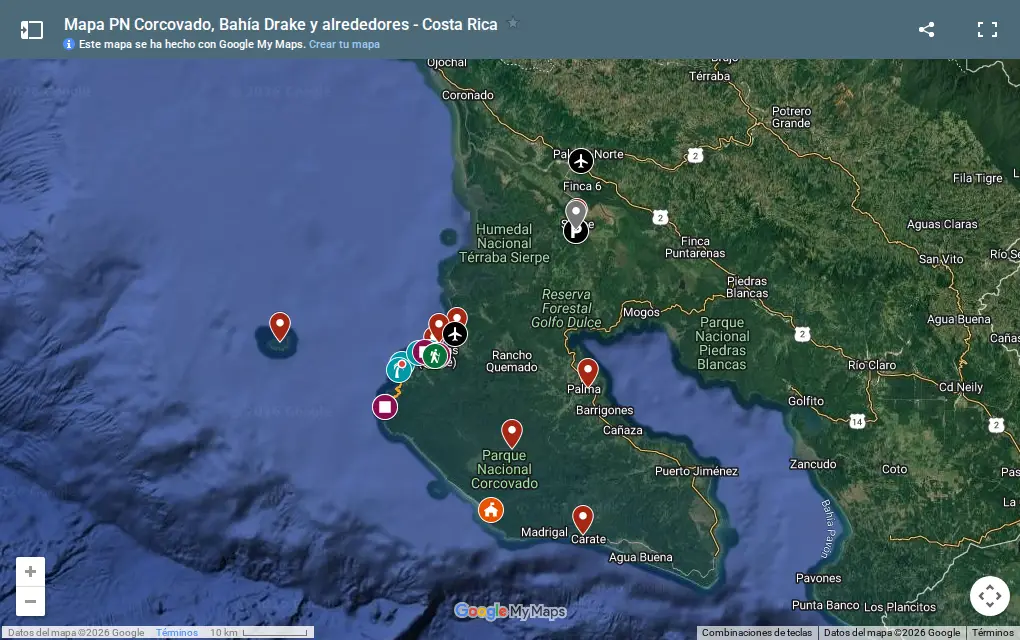
Task: Click the 'Cañaza' map label
Action: pyautogui.click(x=623, y=430)
